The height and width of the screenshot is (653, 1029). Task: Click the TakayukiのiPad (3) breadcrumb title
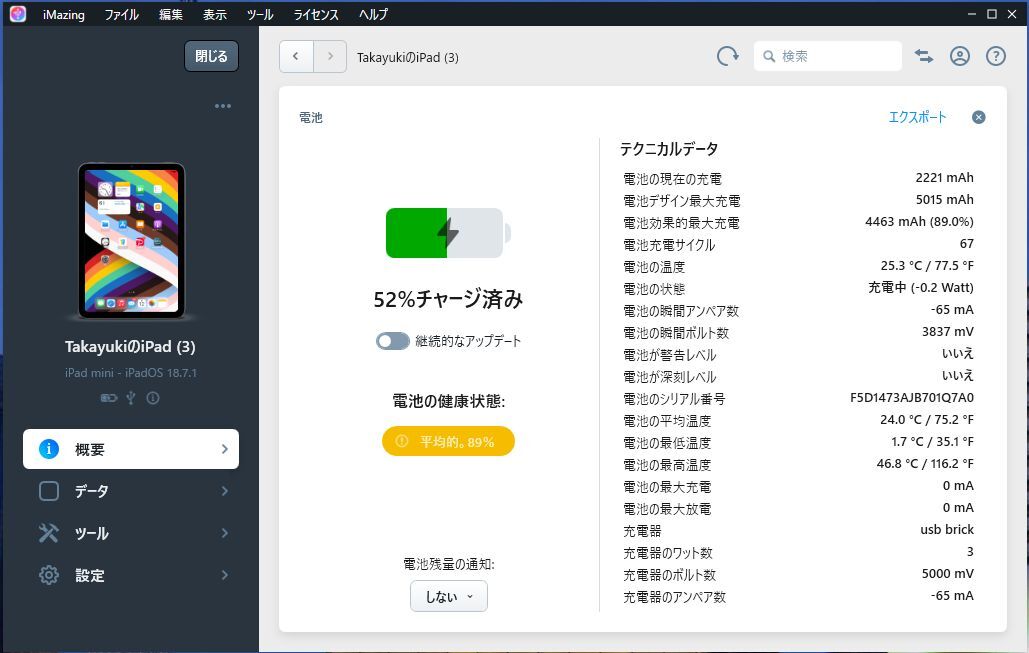click(408, 58)
